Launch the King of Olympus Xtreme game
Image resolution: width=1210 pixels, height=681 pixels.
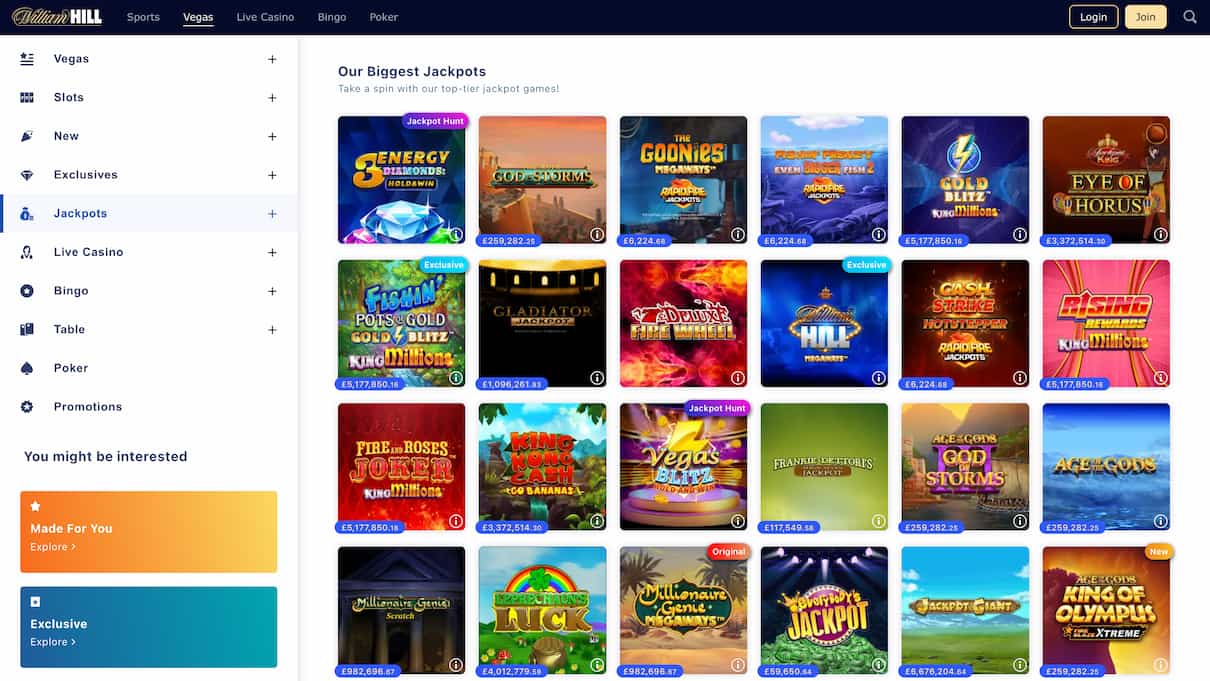[1106, 611]
